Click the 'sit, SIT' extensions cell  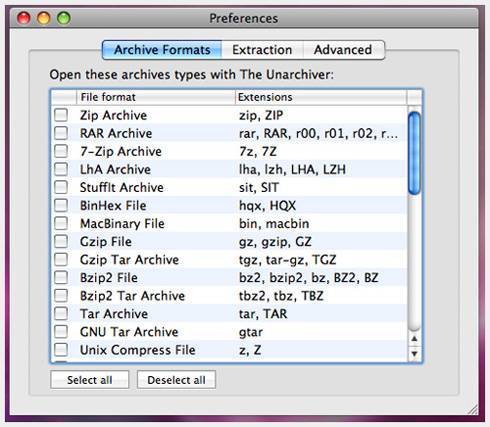click(x=259, y=187)
